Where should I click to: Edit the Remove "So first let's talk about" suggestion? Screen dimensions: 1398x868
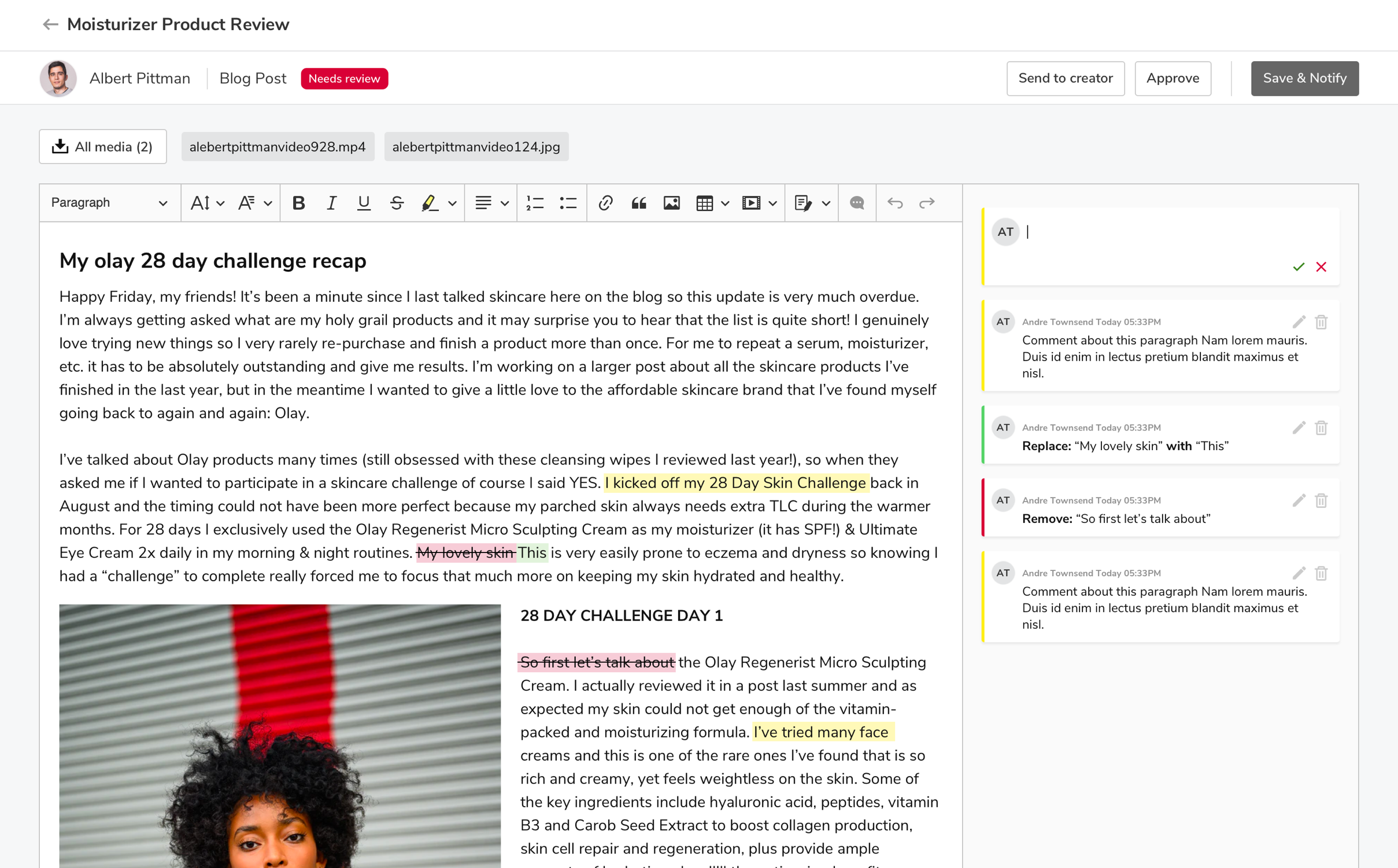(1299, 500)
